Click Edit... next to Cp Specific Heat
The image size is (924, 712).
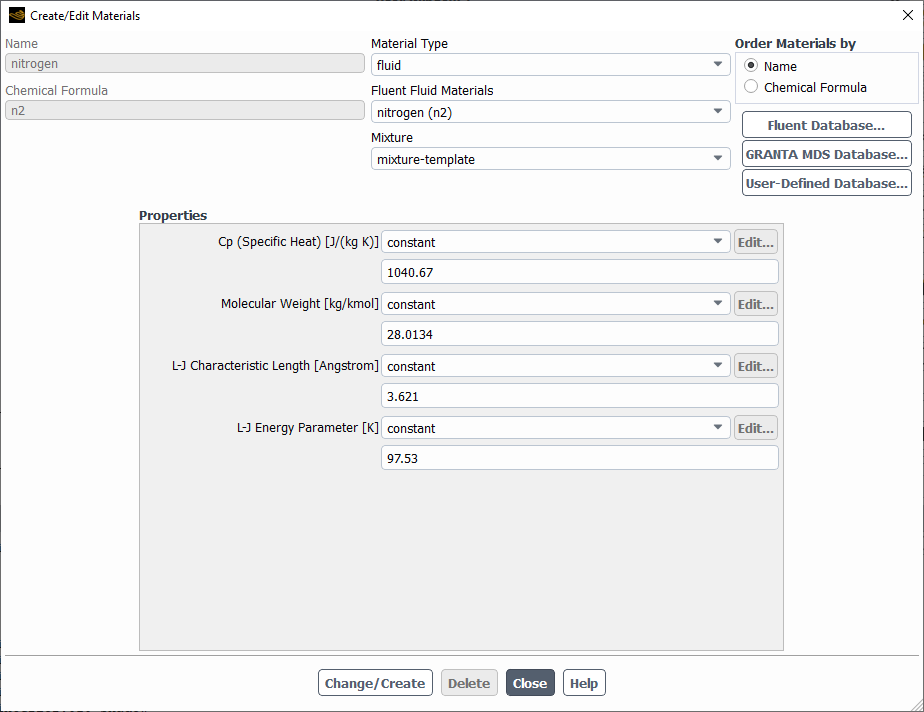pos(755,242)
